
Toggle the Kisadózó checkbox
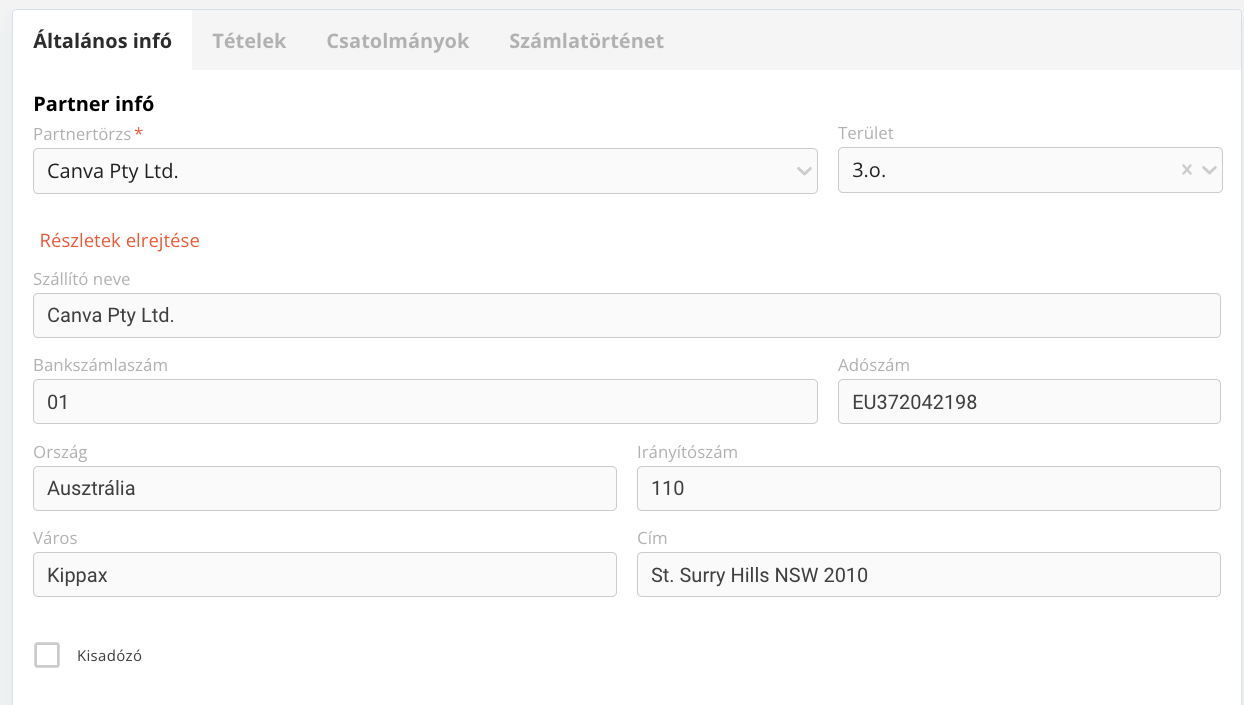tap(47, 655)
